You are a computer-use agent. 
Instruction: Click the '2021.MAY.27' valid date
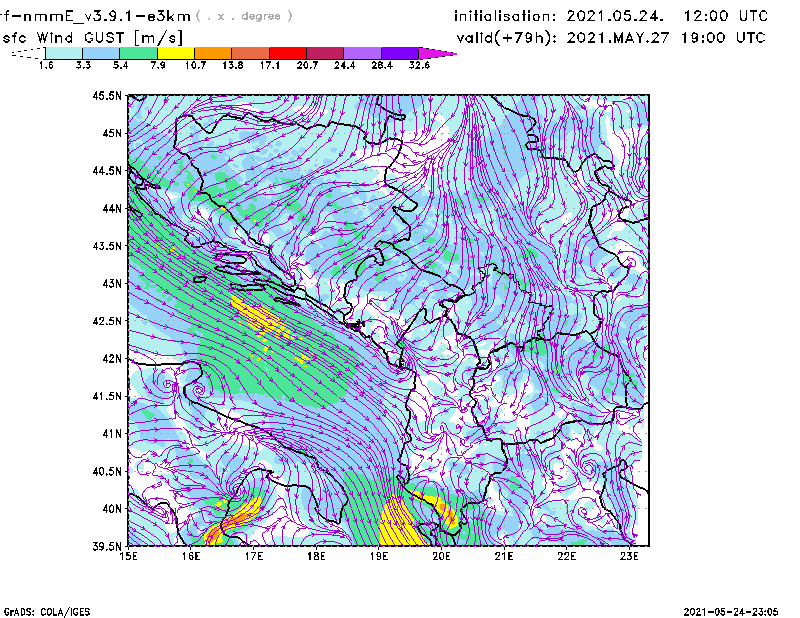point(618,38)
